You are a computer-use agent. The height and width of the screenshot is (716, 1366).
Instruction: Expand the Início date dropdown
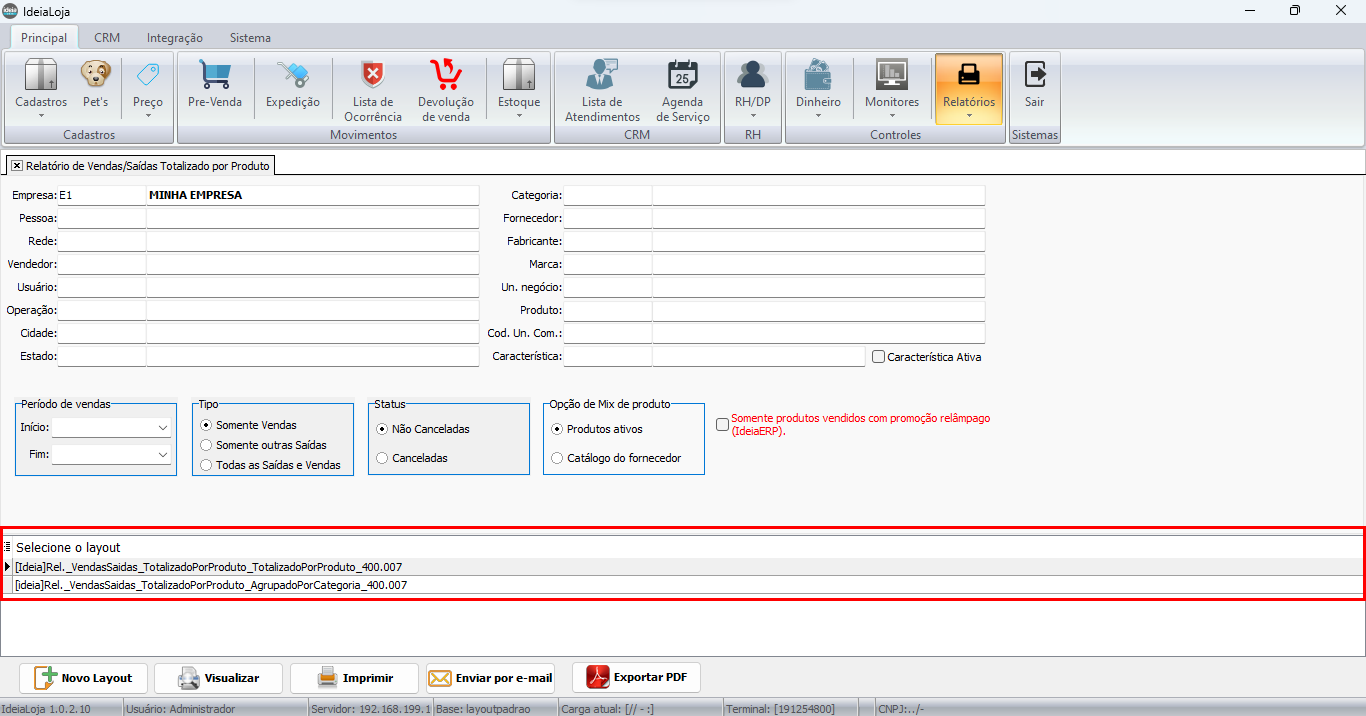163,428
